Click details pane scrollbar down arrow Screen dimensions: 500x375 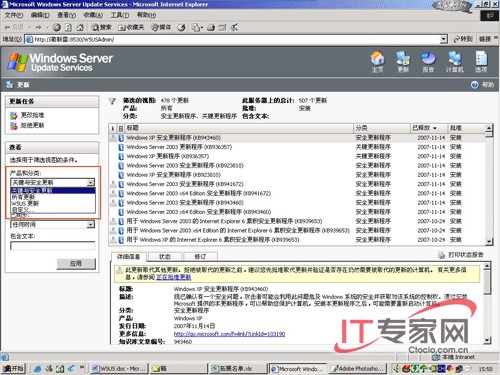[487, 340]
